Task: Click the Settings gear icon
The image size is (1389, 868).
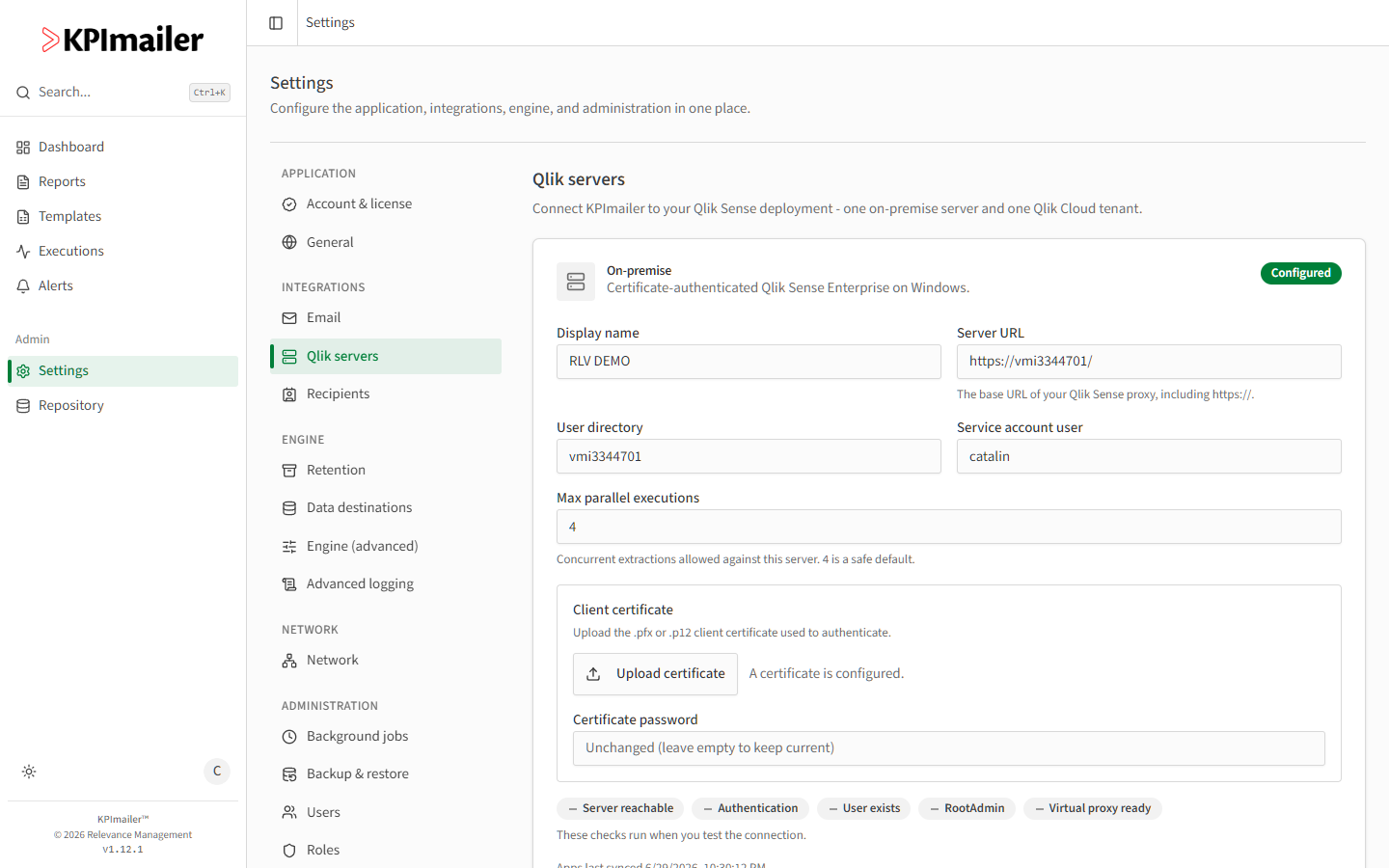Action: [x=23, y=371]
